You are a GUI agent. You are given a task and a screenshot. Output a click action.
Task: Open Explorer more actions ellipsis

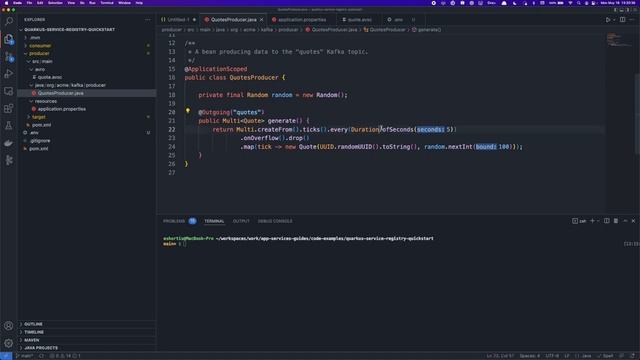point(147,20)
